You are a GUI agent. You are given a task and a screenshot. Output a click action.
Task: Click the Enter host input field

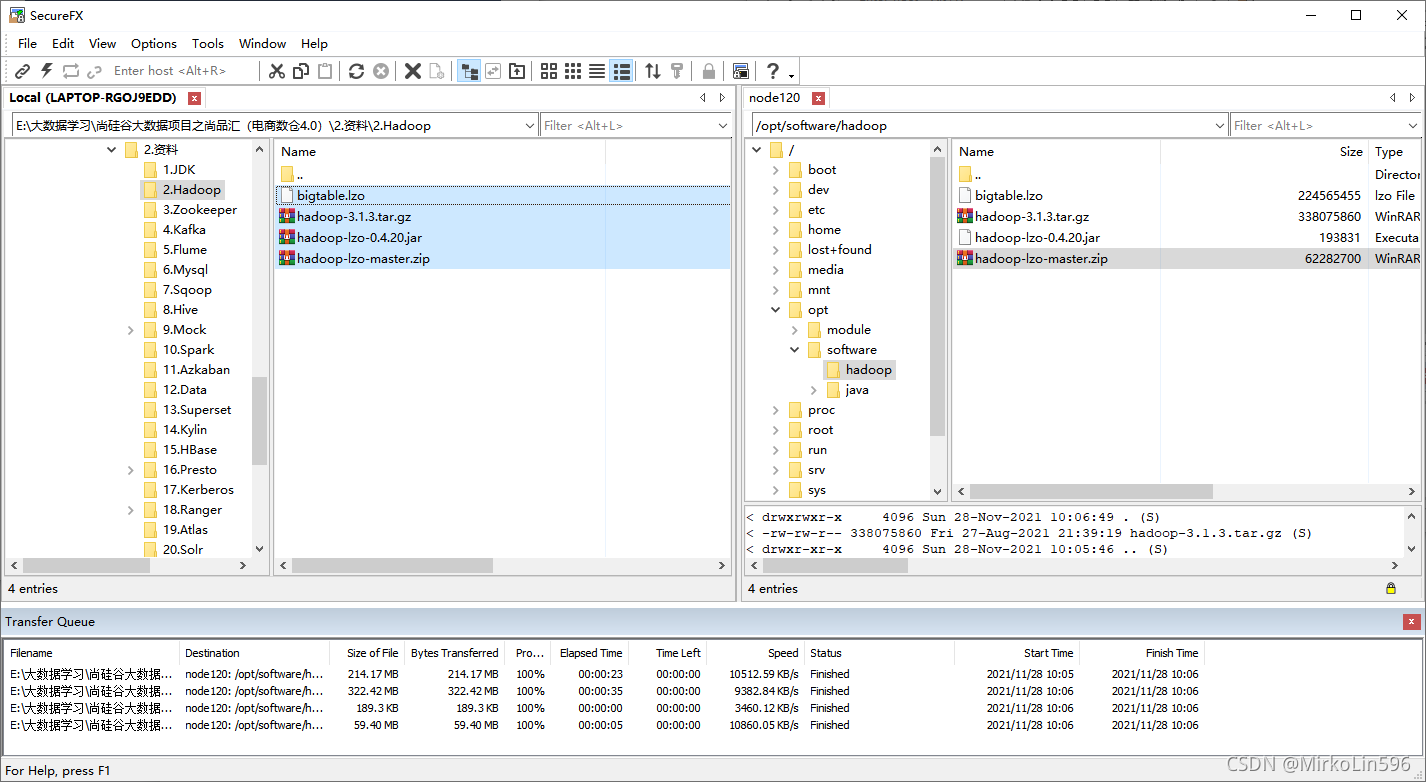[x=183, y=71]
